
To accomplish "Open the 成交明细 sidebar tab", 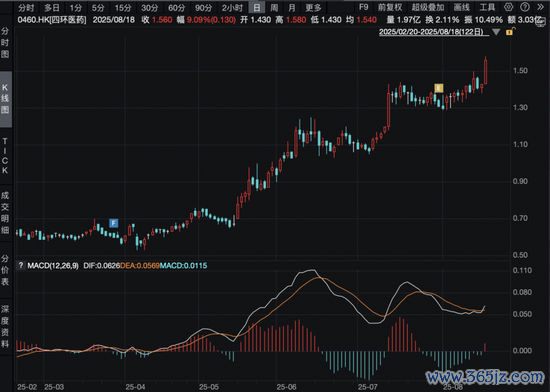I will click(5, 213).
